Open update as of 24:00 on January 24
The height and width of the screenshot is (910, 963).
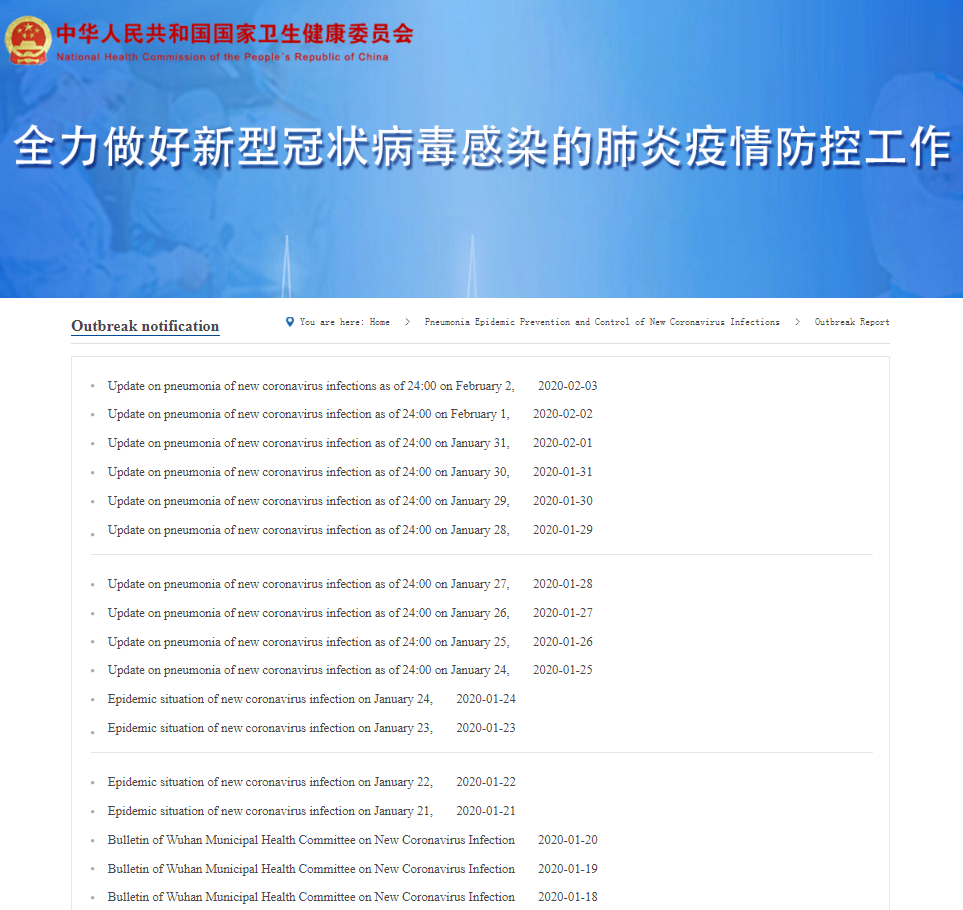[x=308, y=670]
